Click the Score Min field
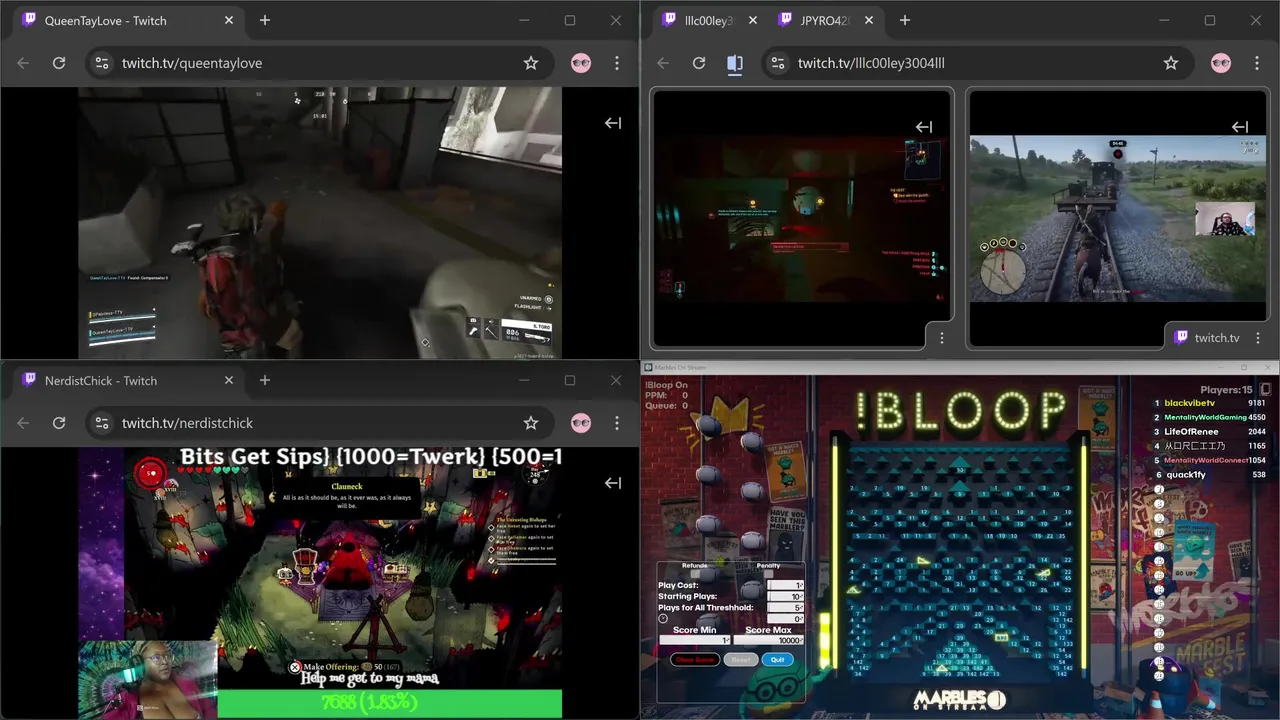This screenshot has height=720, width=1280. 695,640
